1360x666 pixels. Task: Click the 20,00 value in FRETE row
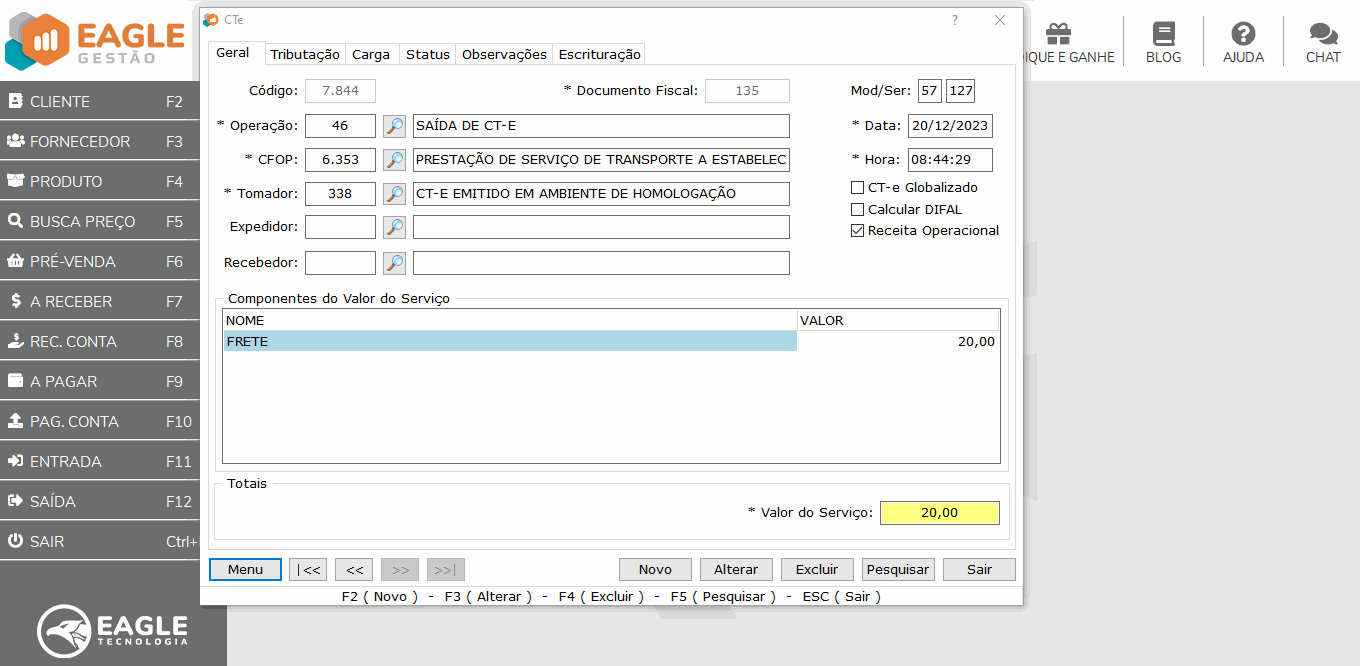coord(976,341)
